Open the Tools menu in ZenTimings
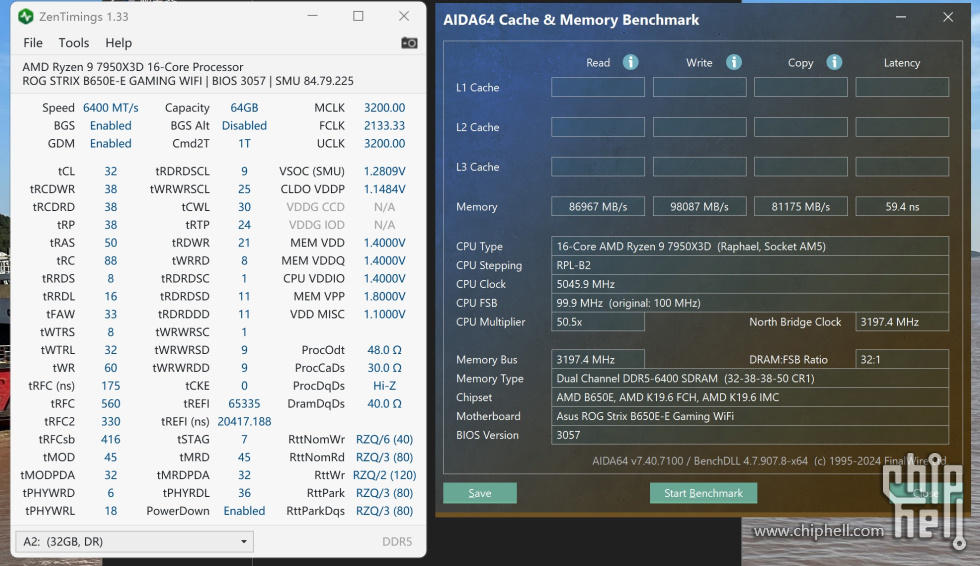This screenshot has height=566, width=980. (x=74, y=42)
